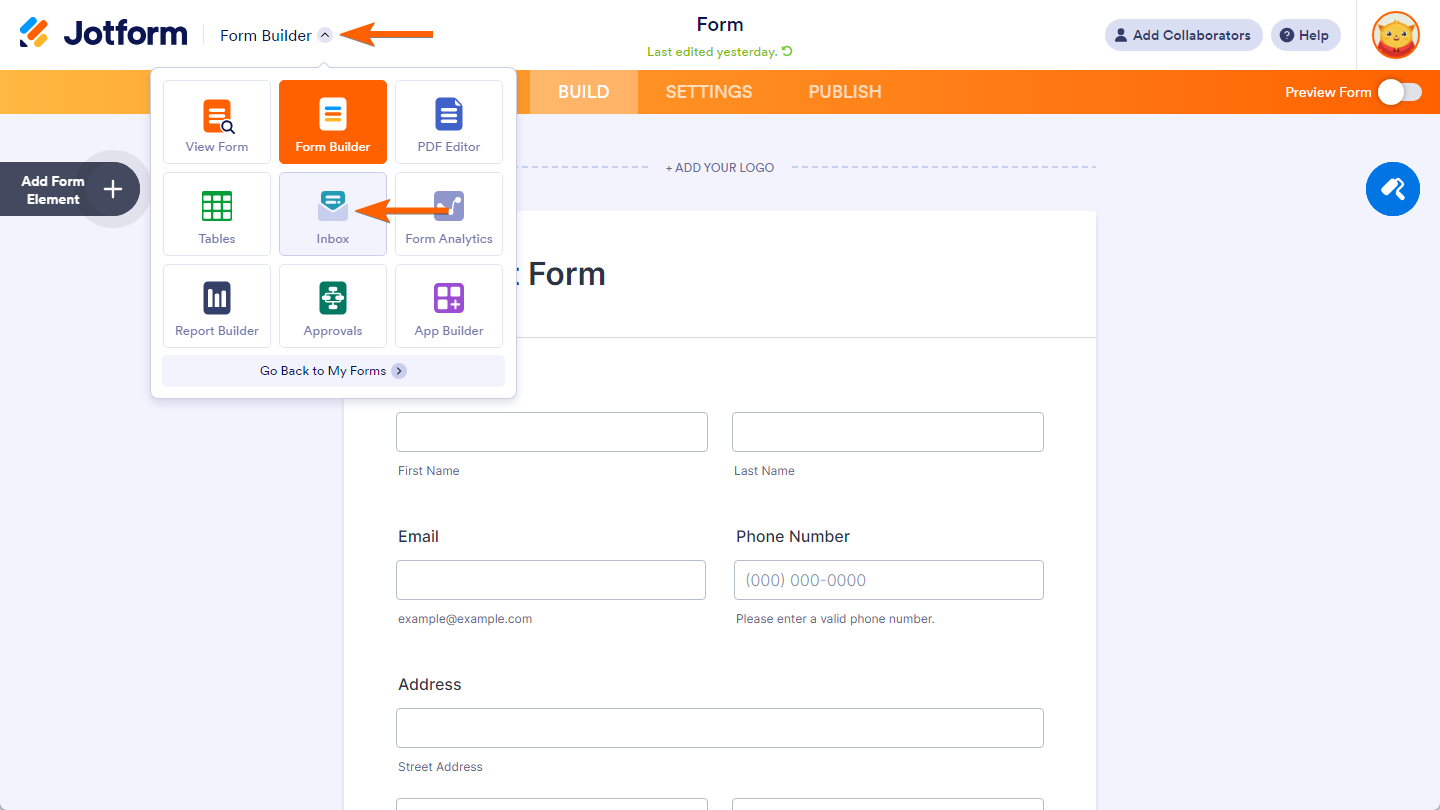Switch to the PUBLISH tab

pos(844,91)
